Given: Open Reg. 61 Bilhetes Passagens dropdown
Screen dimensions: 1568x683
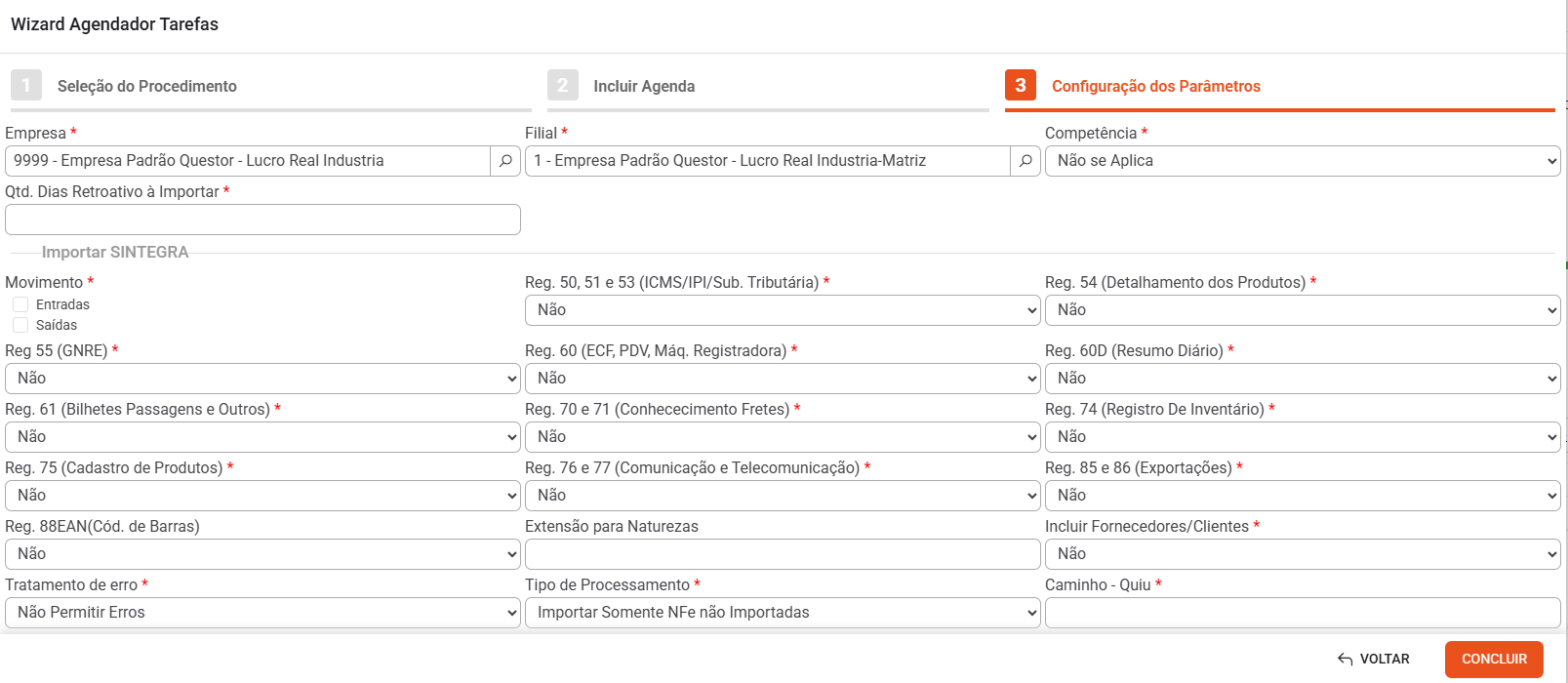Looking at the screenshot, I should point(262,437).
